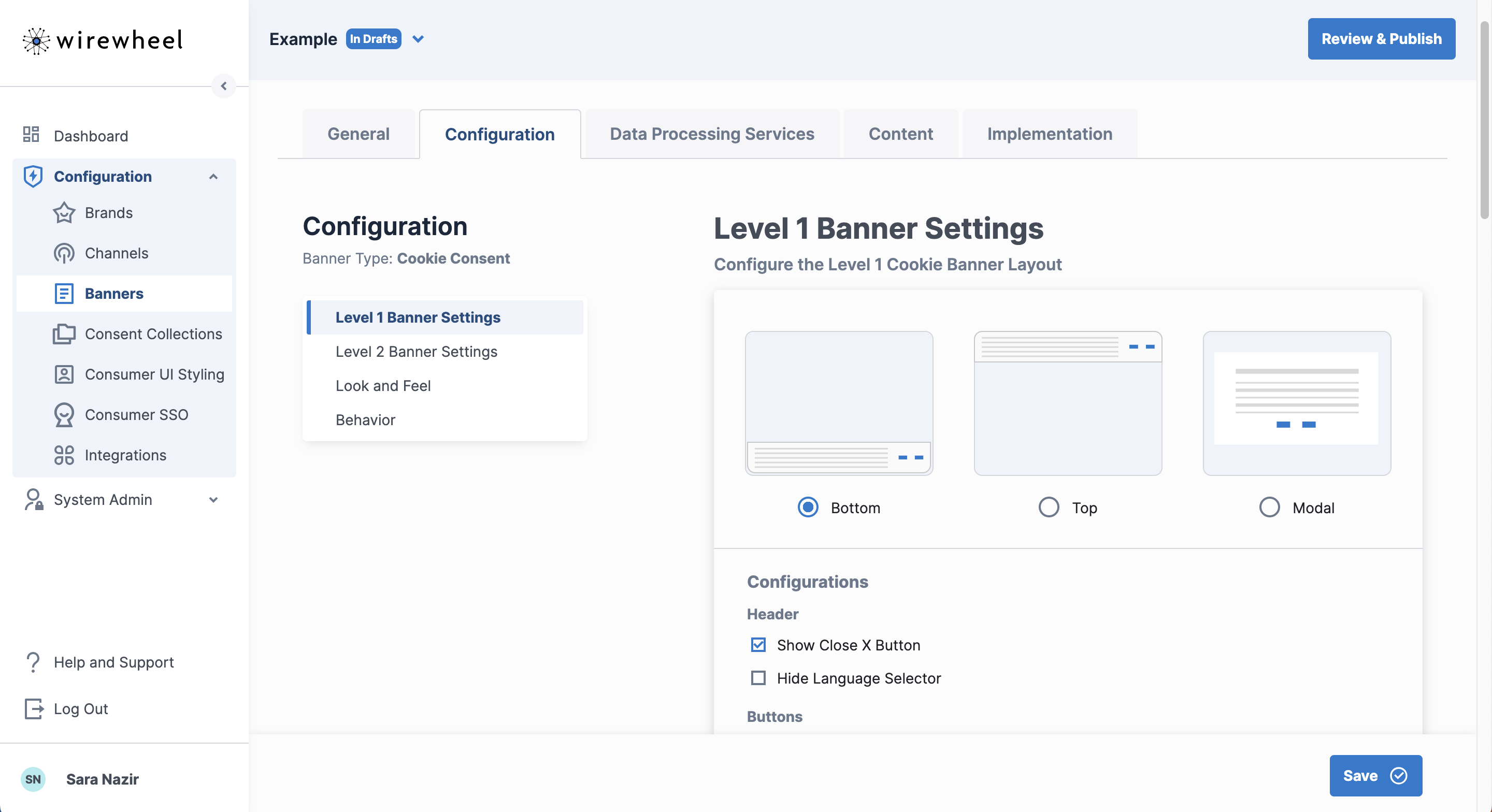
Task: Choose the Modal layout radio button
Action: coord(1269,508)
